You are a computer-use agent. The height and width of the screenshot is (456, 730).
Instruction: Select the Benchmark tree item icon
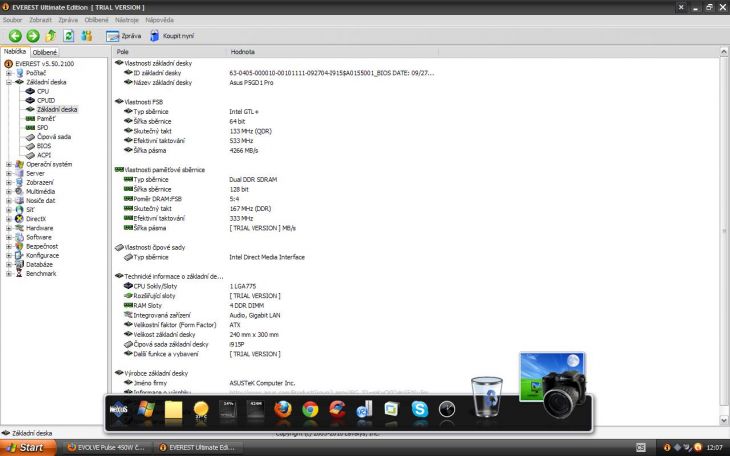point(19,273)
